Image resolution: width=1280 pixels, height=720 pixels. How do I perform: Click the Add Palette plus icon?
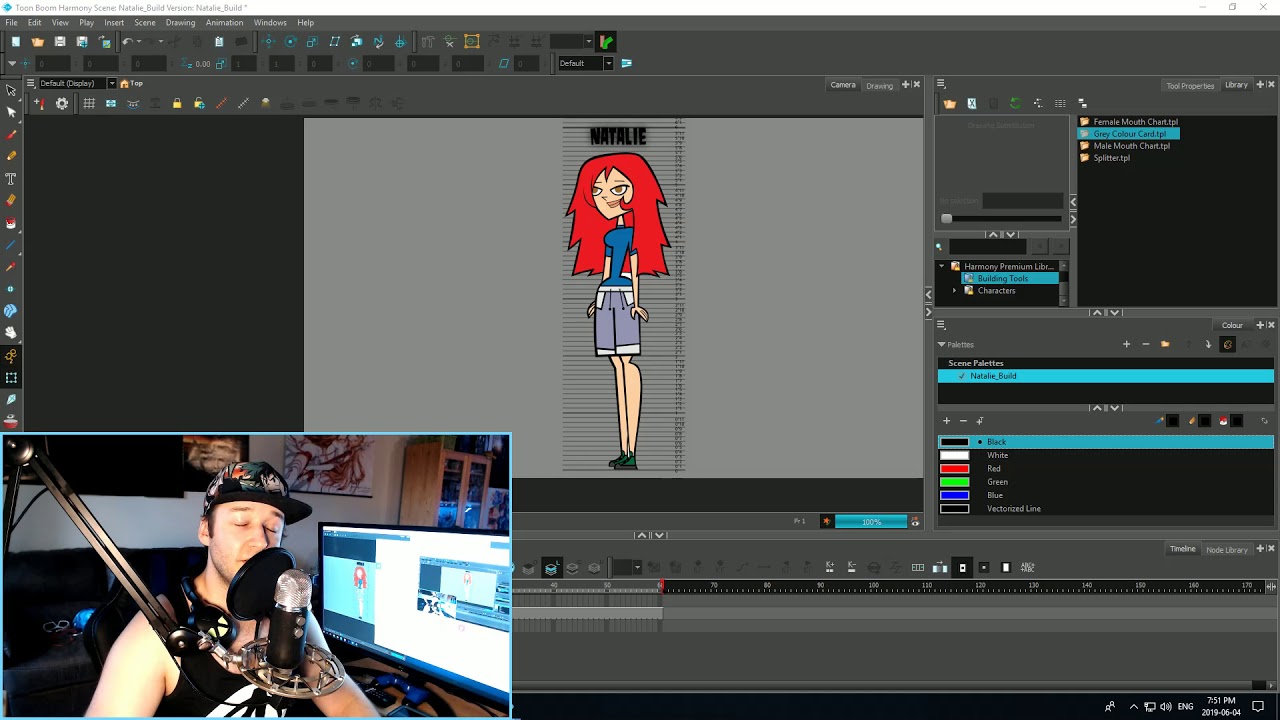click(1126, 345)
